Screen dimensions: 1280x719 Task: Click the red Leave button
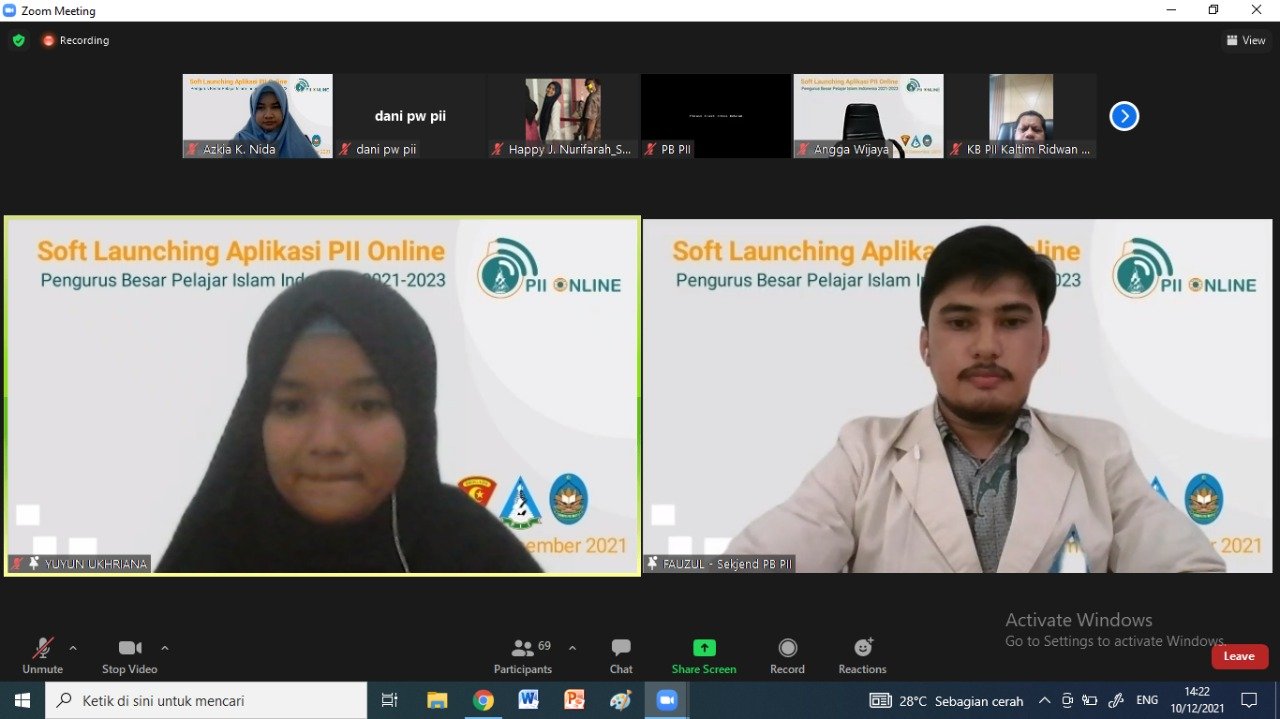[x=1239, y=656]
